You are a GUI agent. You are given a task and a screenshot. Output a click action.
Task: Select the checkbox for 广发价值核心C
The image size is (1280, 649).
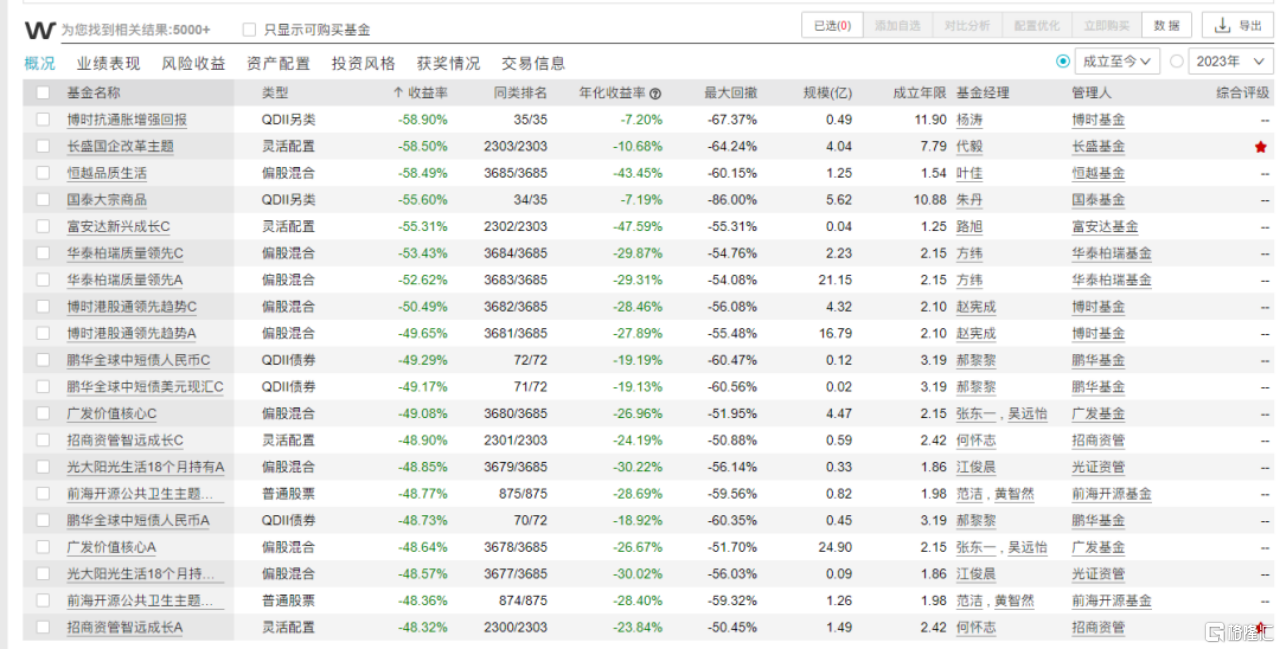coord(43,414)
